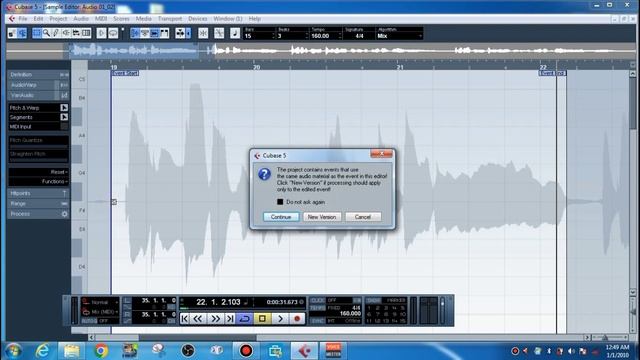Image resolution: width=640 pixels, height=360 pixels.
Task: Select the Zoom magnifier tool
Action: [47, 33]
